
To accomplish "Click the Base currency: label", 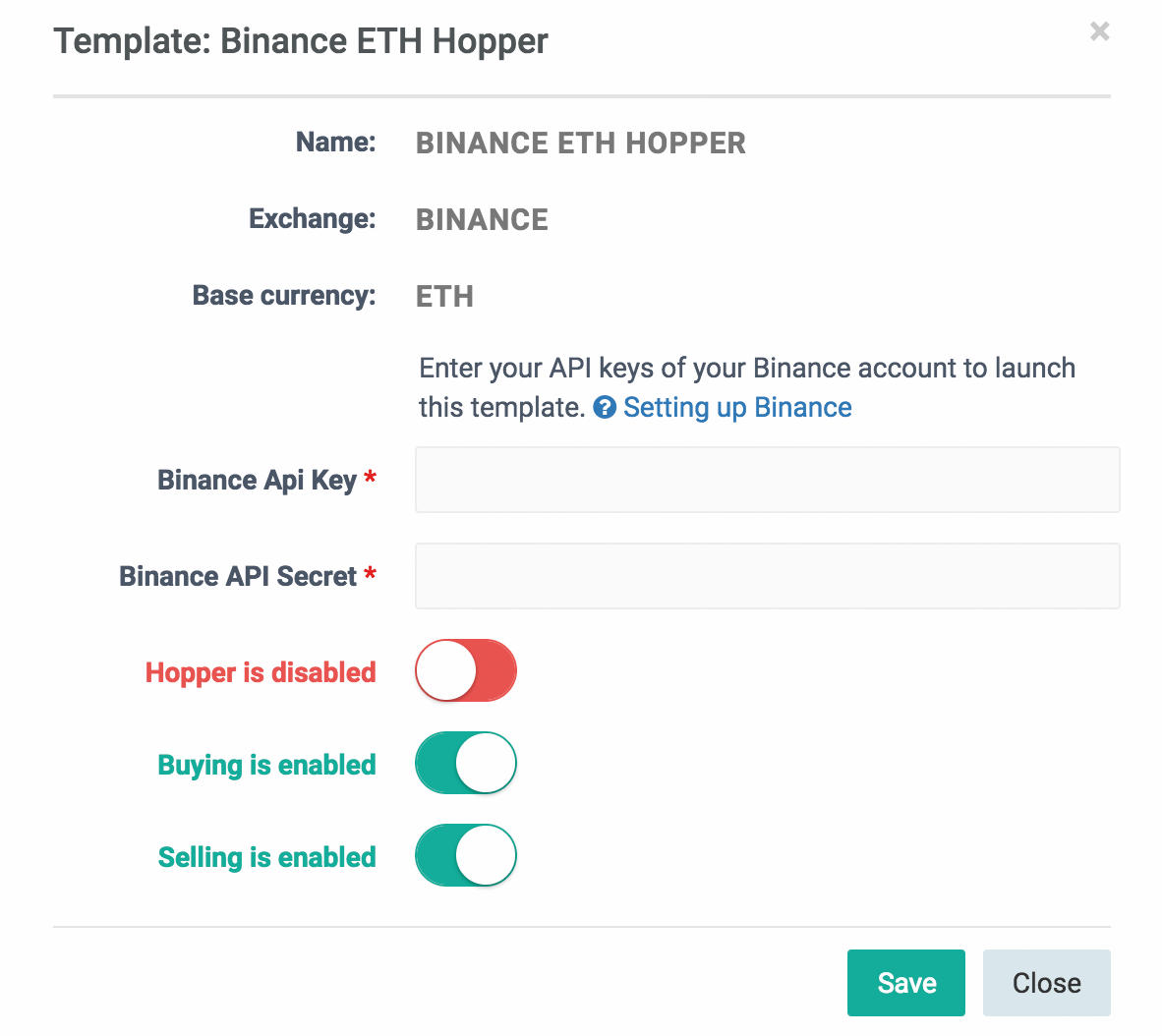I will tap(284, 296).
